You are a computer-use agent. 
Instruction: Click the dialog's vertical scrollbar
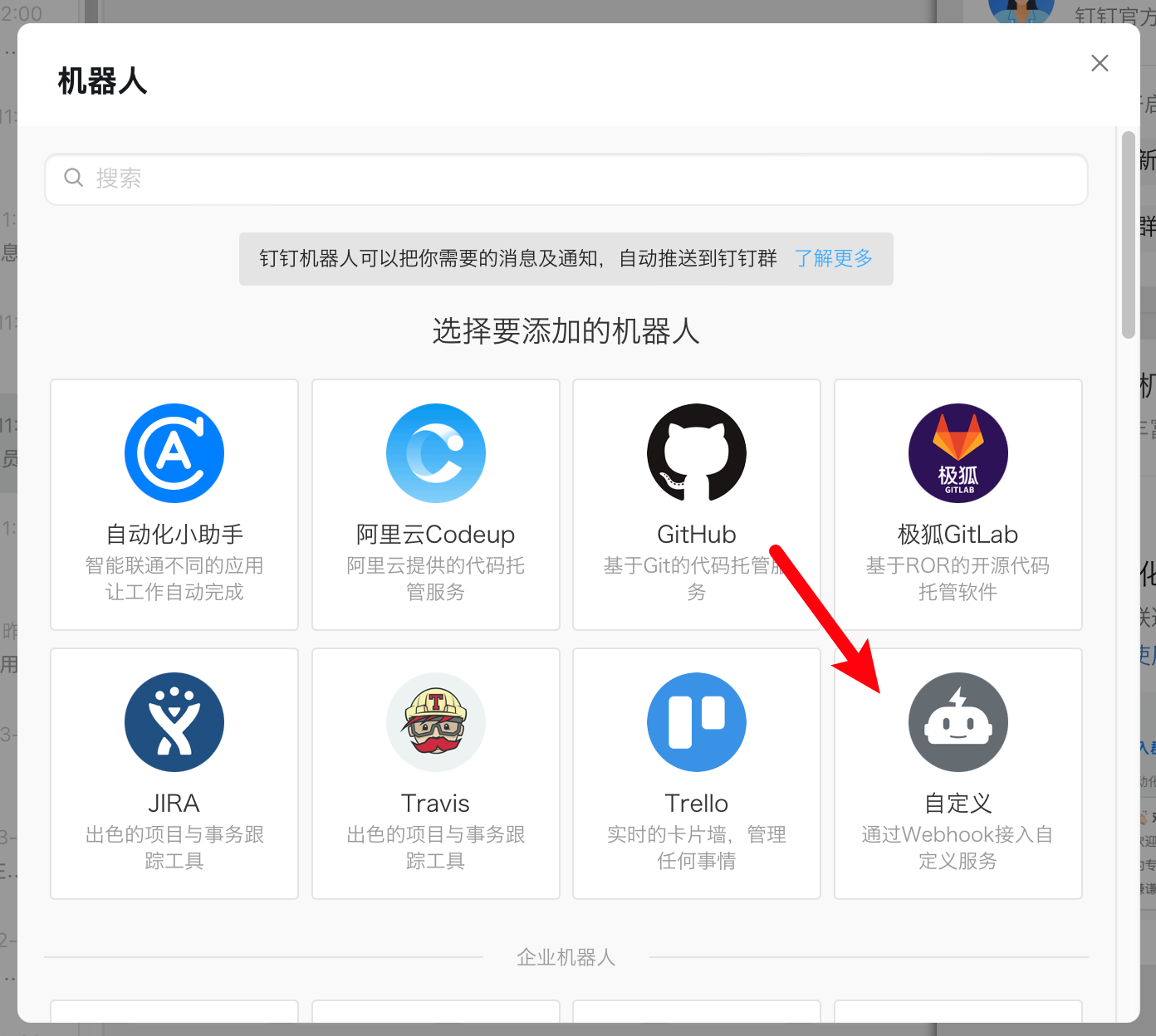click(x=1128, y=235)
